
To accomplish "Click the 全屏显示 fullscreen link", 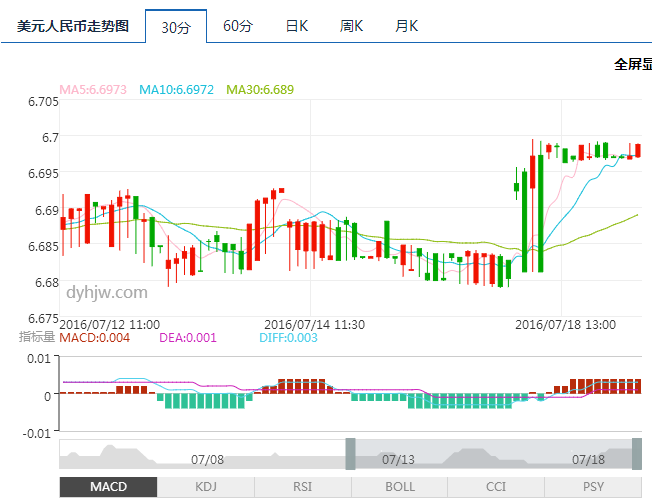I will [633, 64].
